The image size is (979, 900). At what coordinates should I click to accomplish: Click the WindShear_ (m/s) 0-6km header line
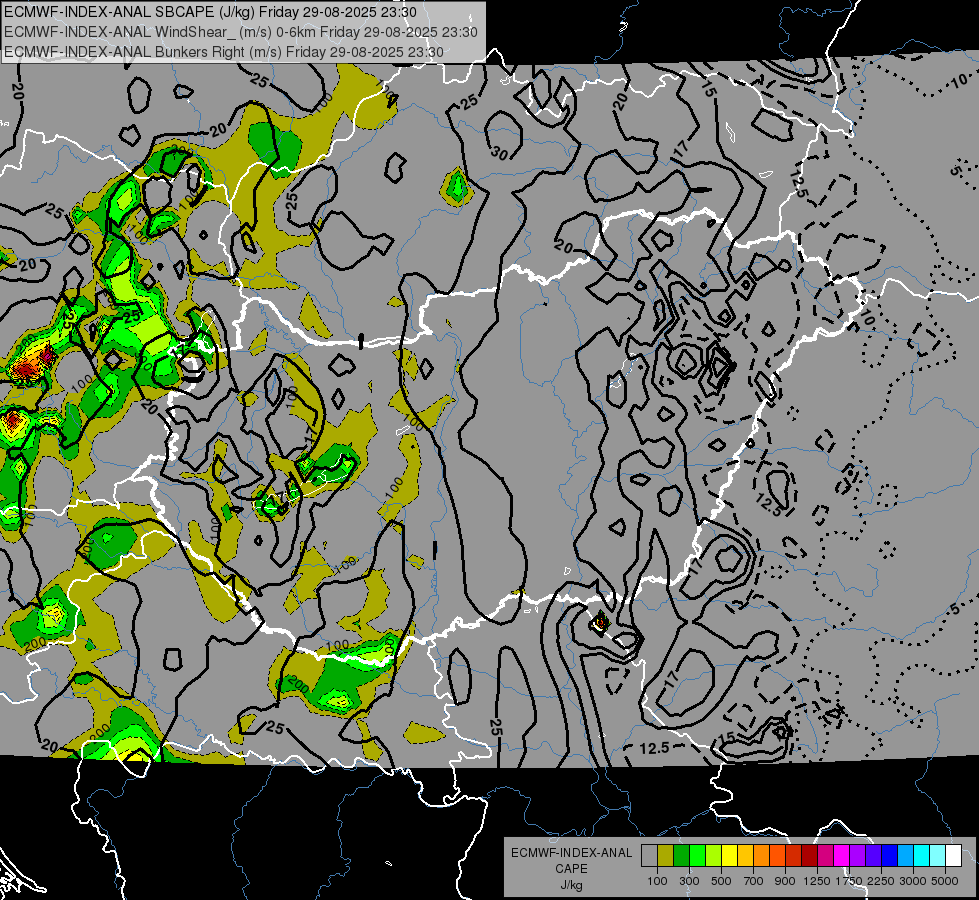[x=240, y=32]
